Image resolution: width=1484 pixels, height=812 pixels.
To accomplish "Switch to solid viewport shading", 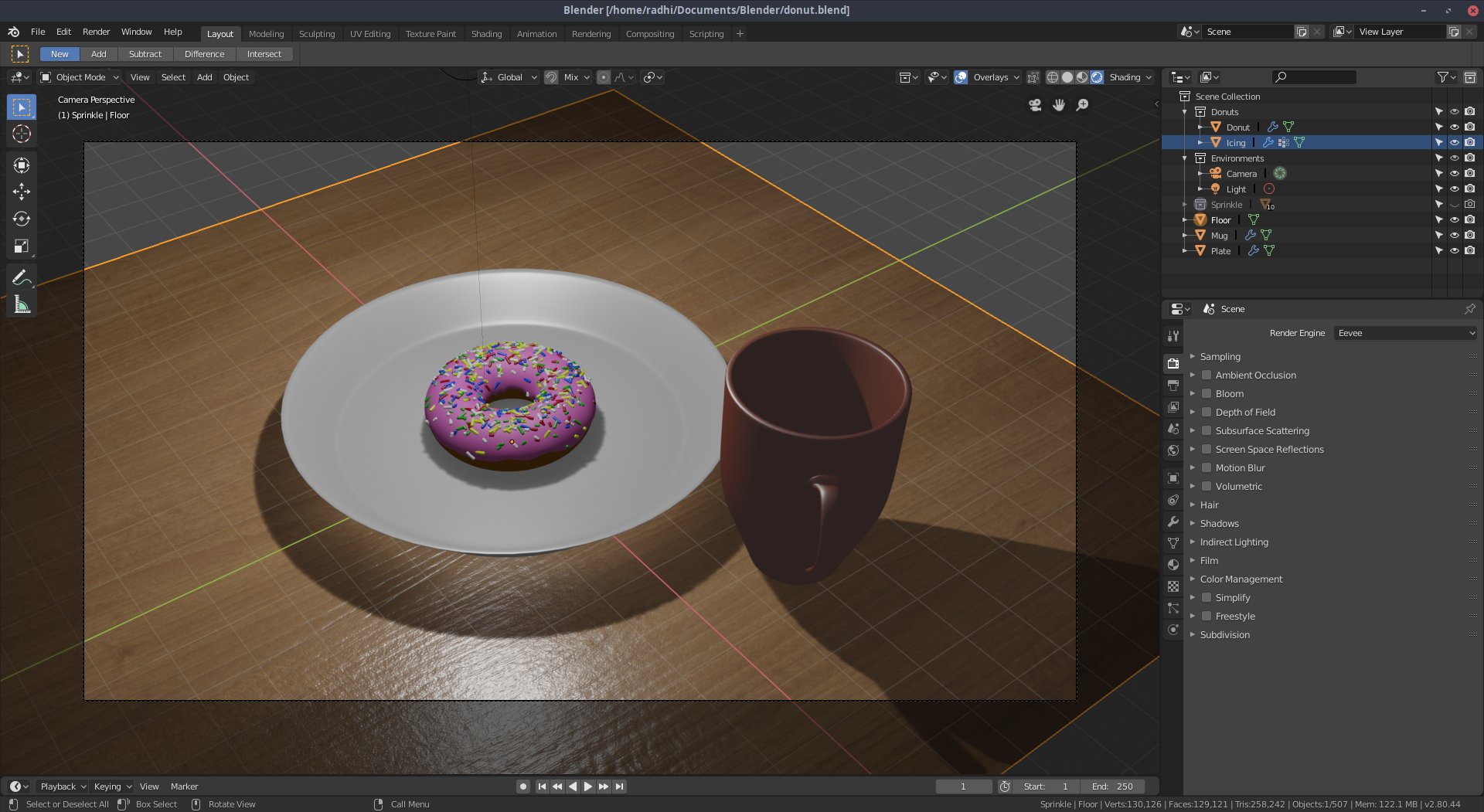I will coord(1067,77).
